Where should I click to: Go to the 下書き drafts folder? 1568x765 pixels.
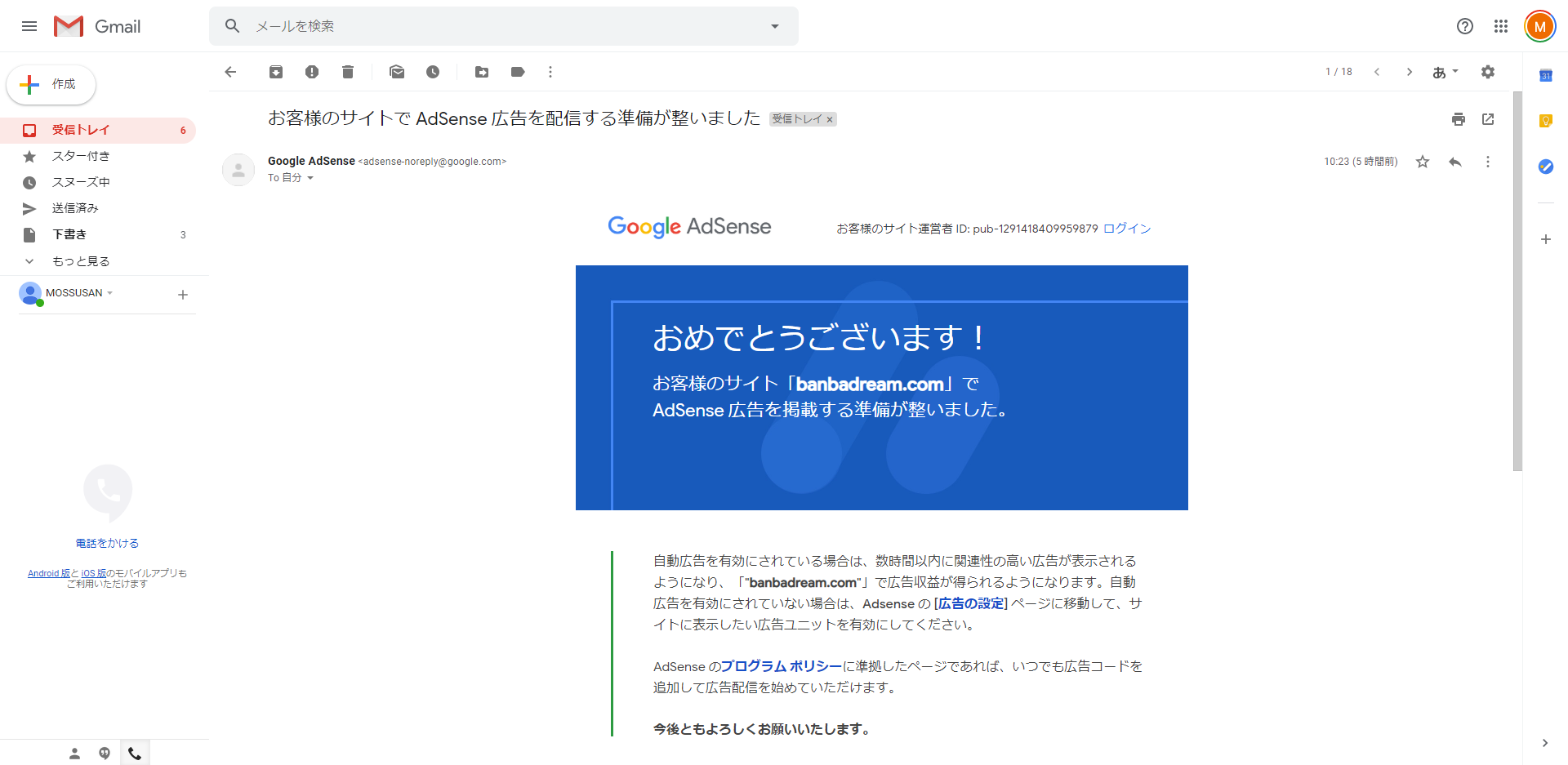coord(69,234)
